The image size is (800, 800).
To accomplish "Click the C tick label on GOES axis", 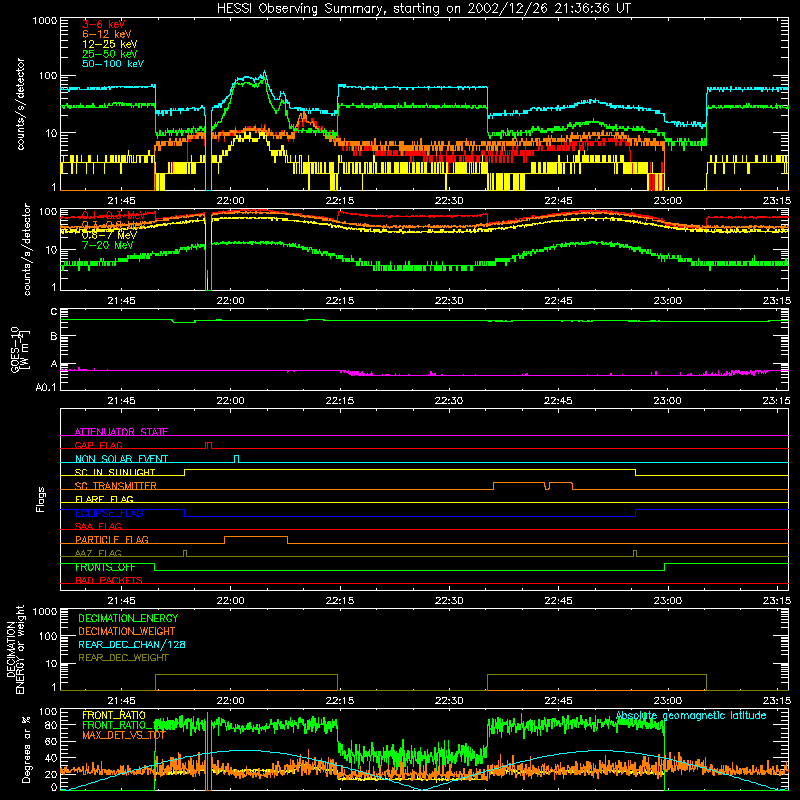I will click(54, 312).
